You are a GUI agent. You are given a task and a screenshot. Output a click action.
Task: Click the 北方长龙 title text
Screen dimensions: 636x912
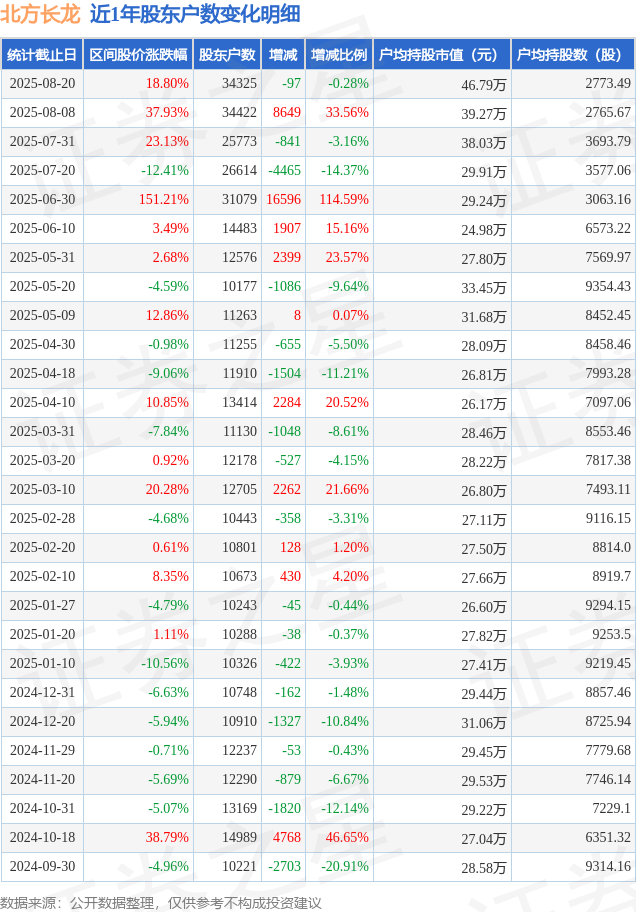point(40,14)
